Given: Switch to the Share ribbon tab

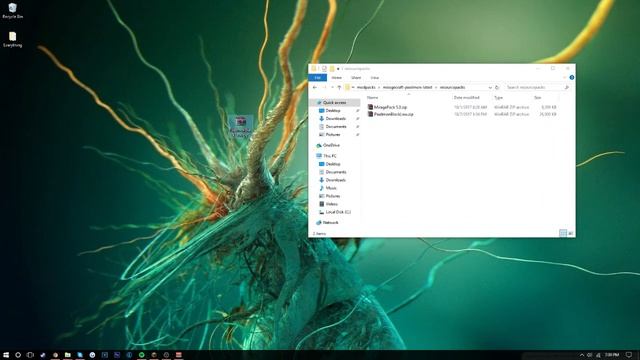Looking at the screenshot, I should click(x=356, y=78).
